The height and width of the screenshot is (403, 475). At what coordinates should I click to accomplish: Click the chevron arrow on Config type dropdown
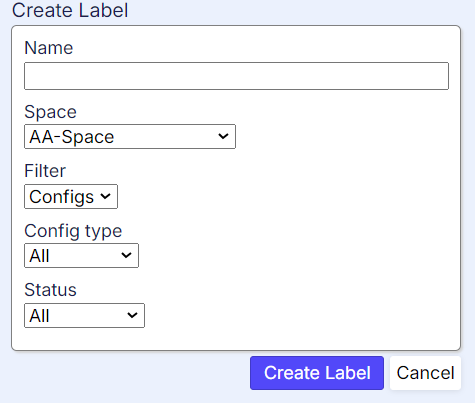pyautogui.click(x=126, y=255)
